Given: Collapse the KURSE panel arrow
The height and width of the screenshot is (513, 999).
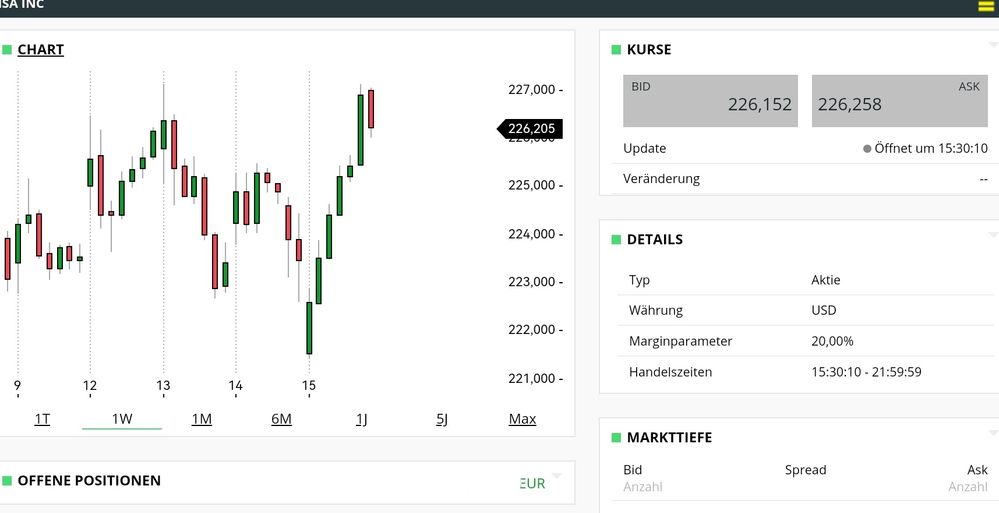Looking at the screenshot, I should [992, 44].
